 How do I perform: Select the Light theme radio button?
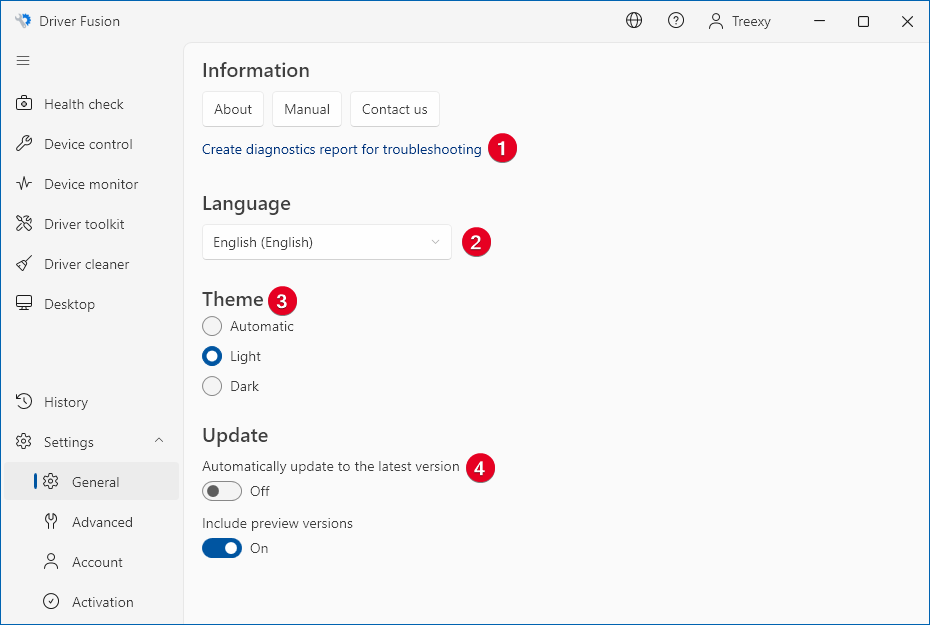[212, 356]
